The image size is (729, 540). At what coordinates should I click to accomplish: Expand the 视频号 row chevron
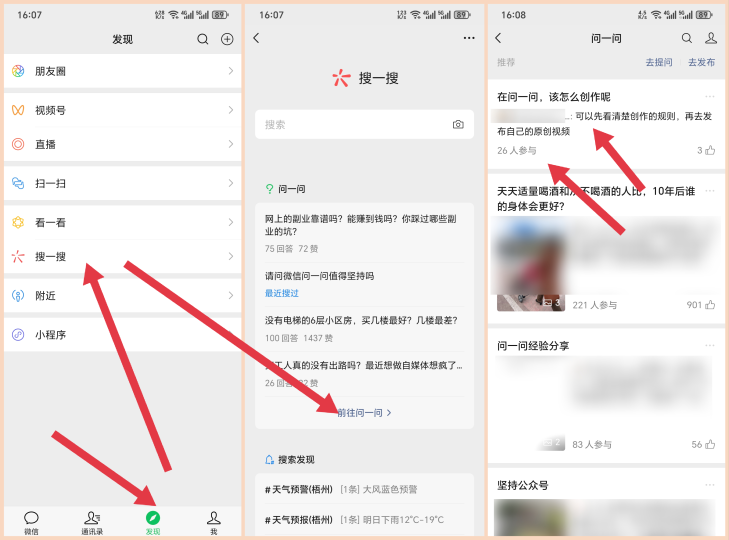(231, 110)
